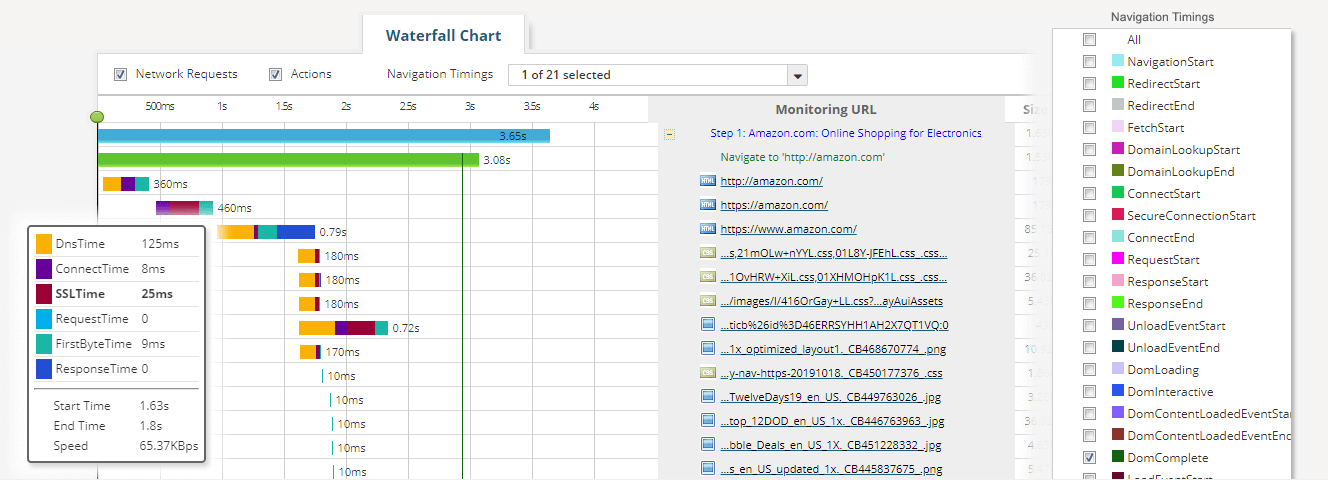Open the 1OvHRW+XiL.css resource link
Screen dimensions: 1328x480
[x=833, y=277]
